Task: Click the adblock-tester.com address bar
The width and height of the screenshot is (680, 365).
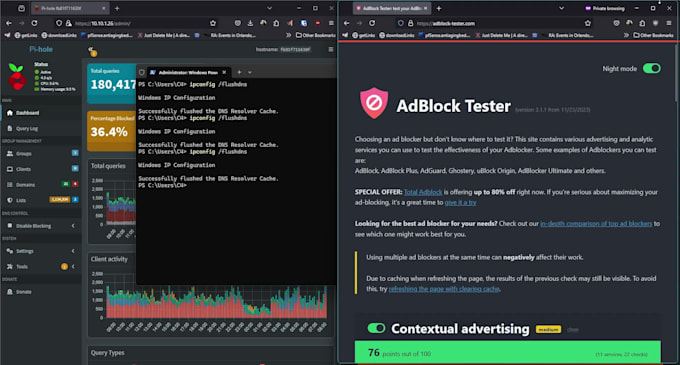Action: coord(494,23)
